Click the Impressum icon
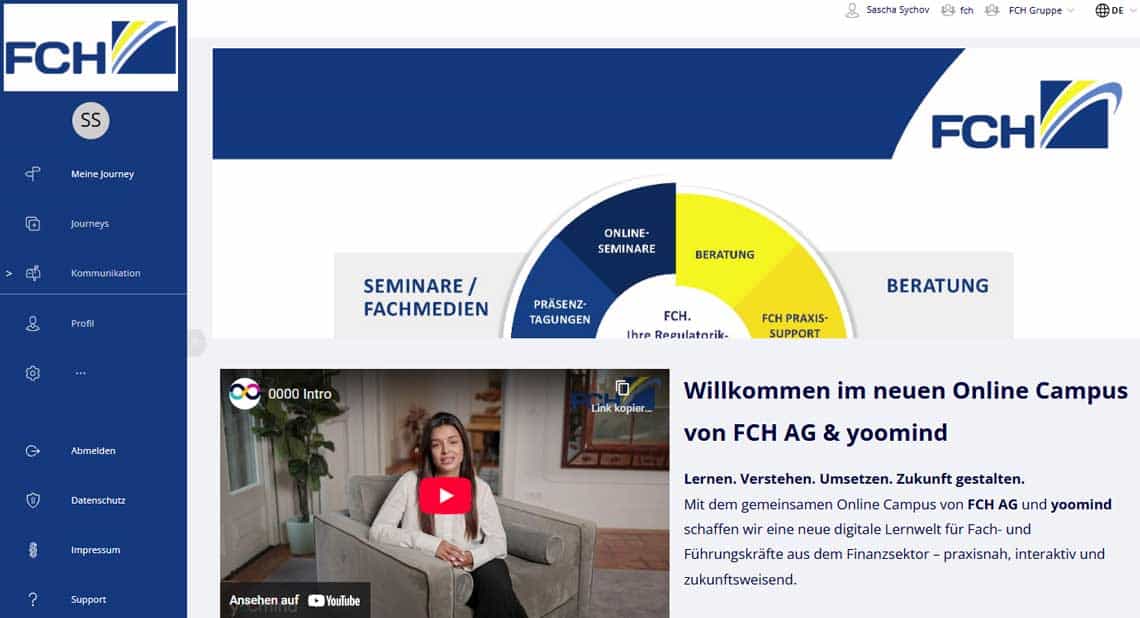This screenshot has height=618, width=1140. pos(33,550)
